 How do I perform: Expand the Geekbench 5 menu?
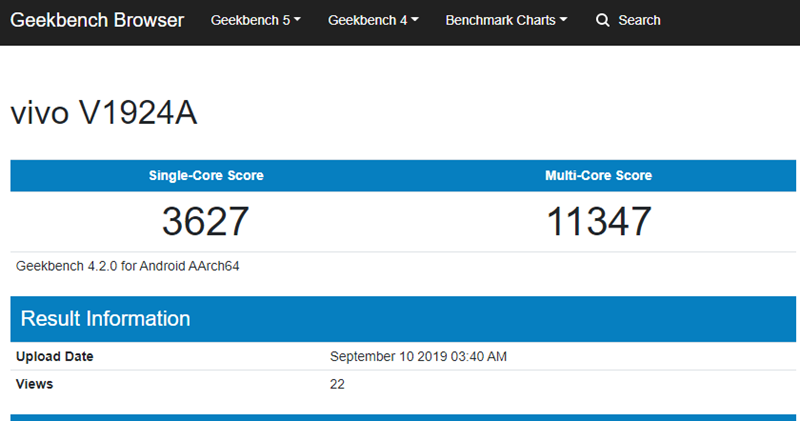coord(255,20)
